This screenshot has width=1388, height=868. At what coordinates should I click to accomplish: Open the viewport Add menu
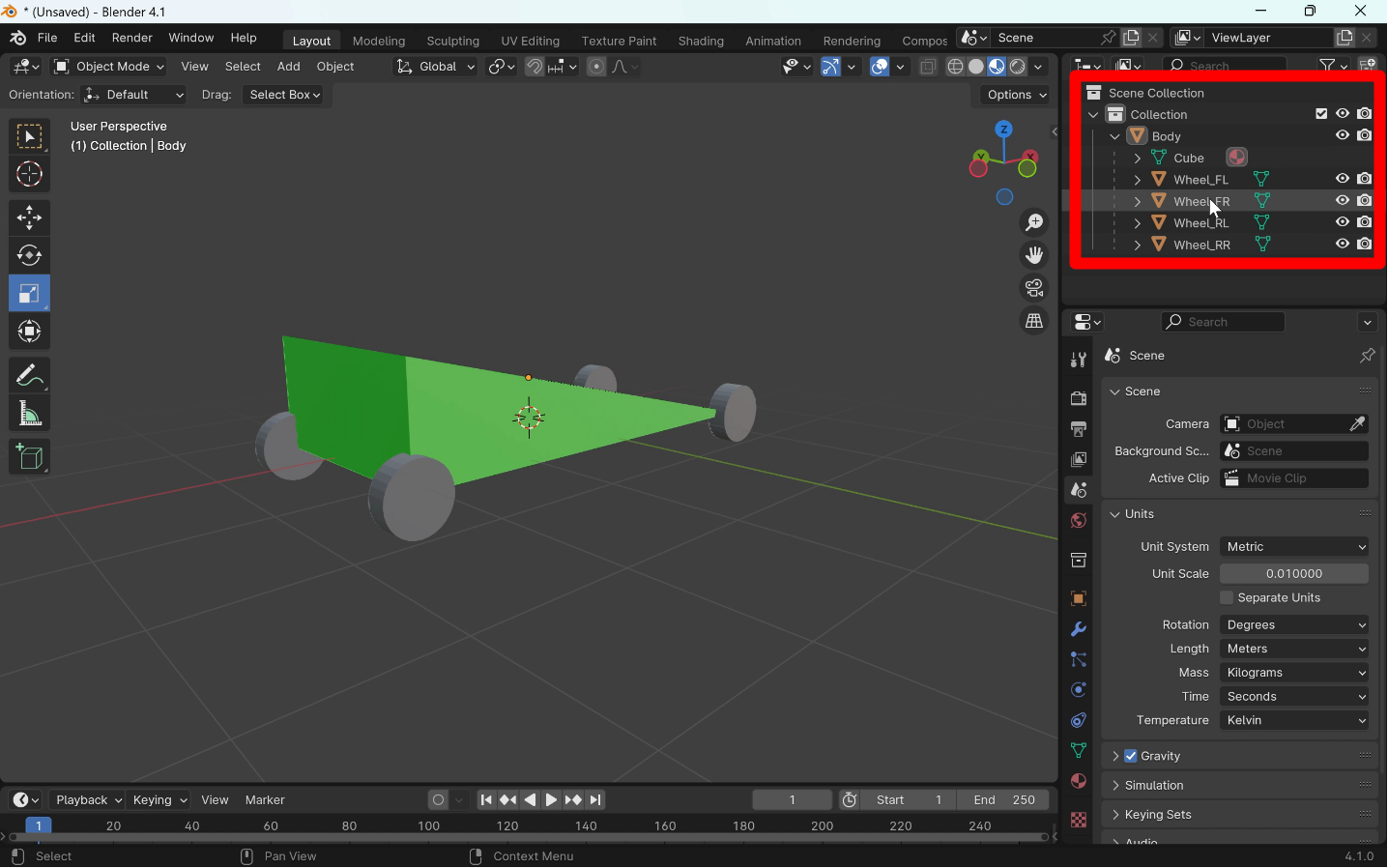(x=288, y=67)
